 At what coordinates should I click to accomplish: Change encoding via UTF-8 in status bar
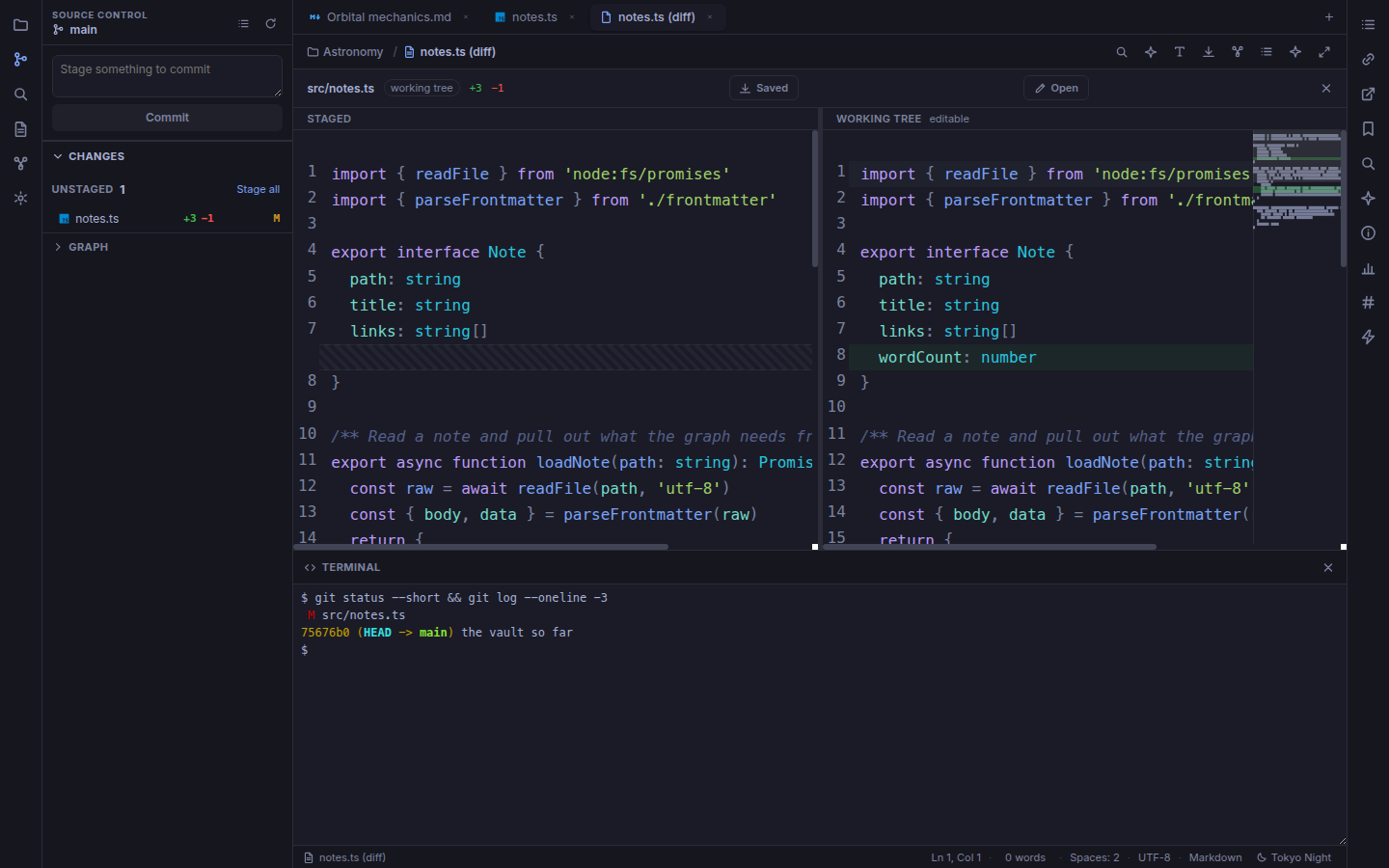coord(1154,857)
